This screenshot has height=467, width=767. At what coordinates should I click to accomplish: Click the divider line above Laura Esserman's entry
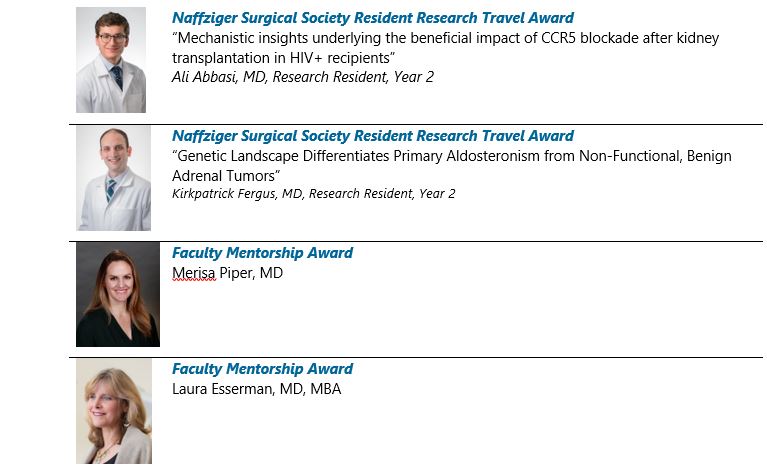[x=416, y=357]
